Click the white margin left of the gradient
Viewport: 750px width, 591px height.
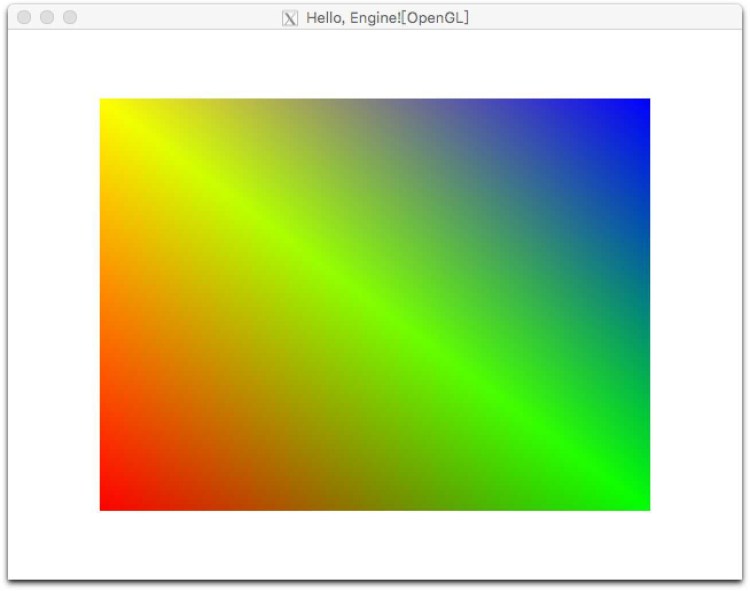click(54, 305)
